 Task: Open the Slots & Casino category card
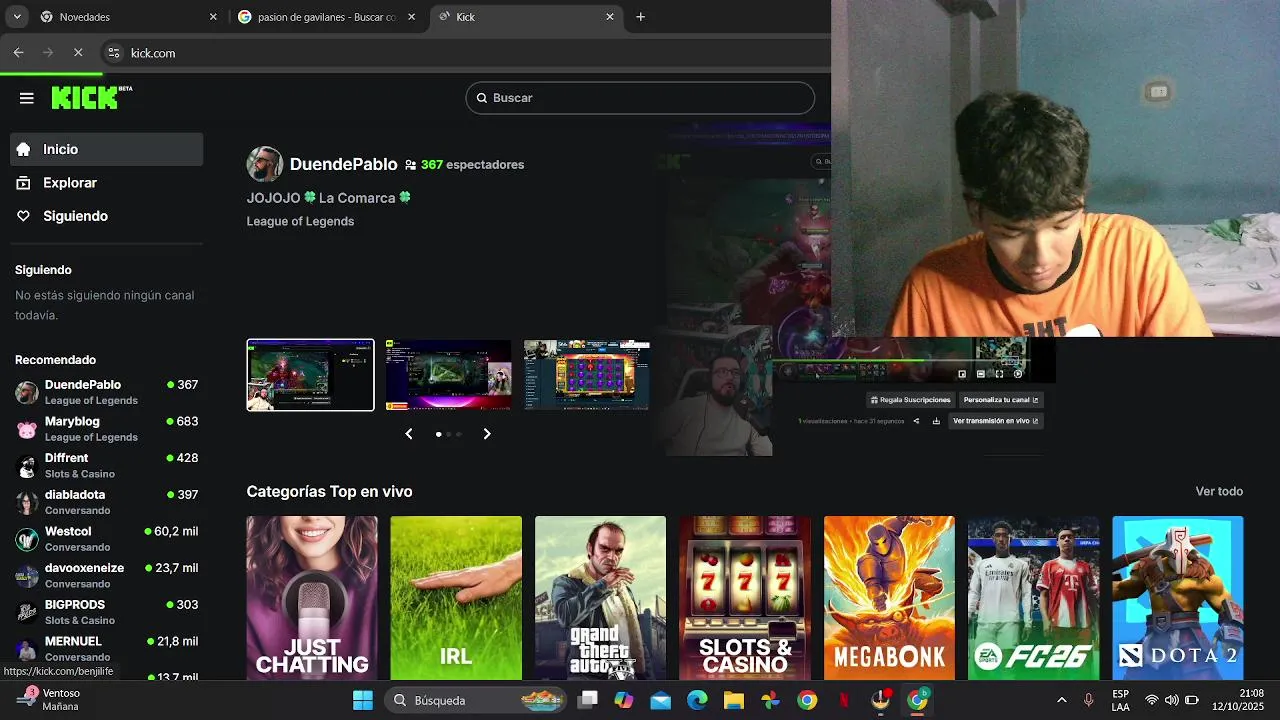coord(745,598)
